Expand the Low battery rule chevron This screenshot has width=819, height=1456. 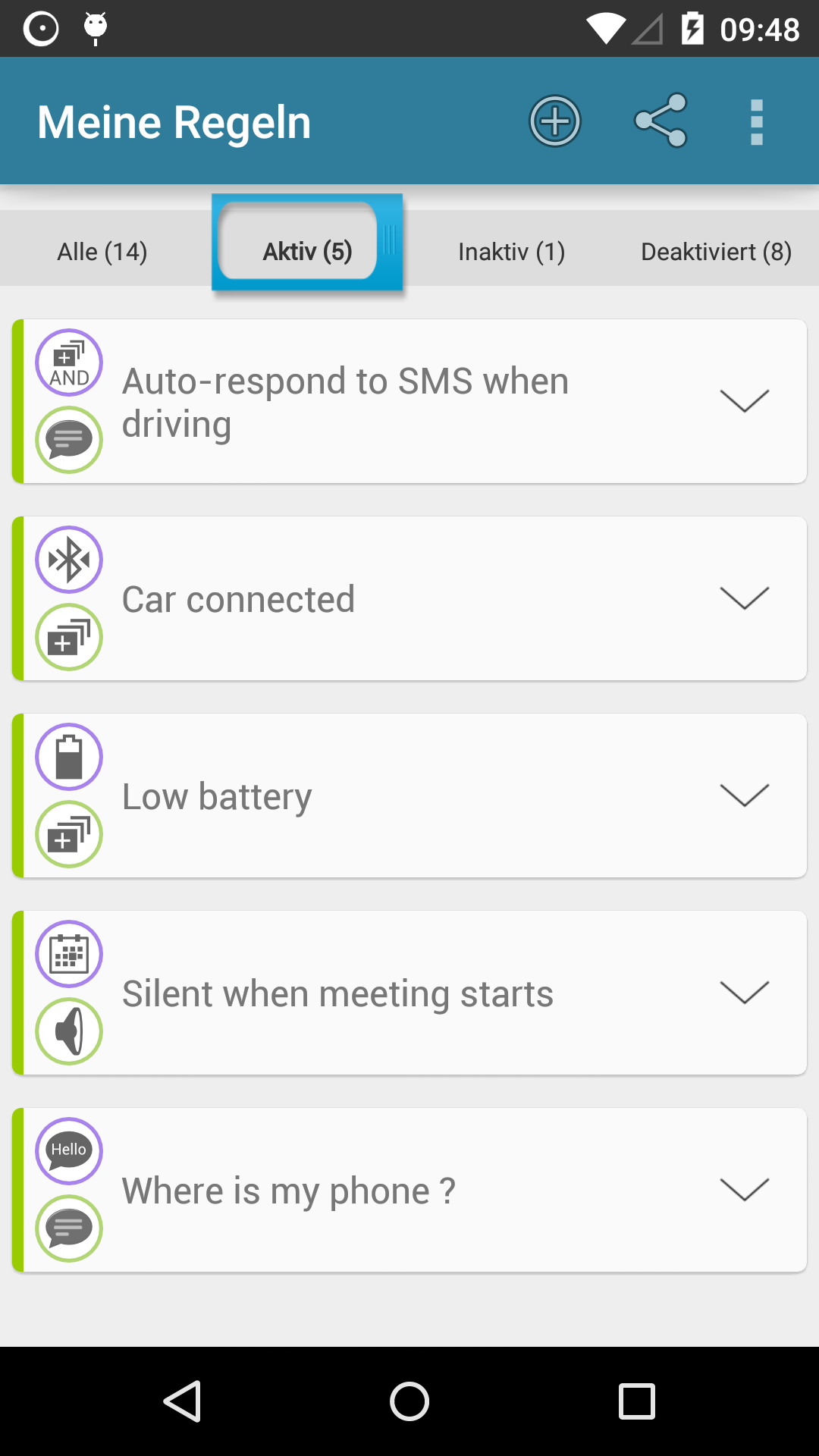(745, 795)
